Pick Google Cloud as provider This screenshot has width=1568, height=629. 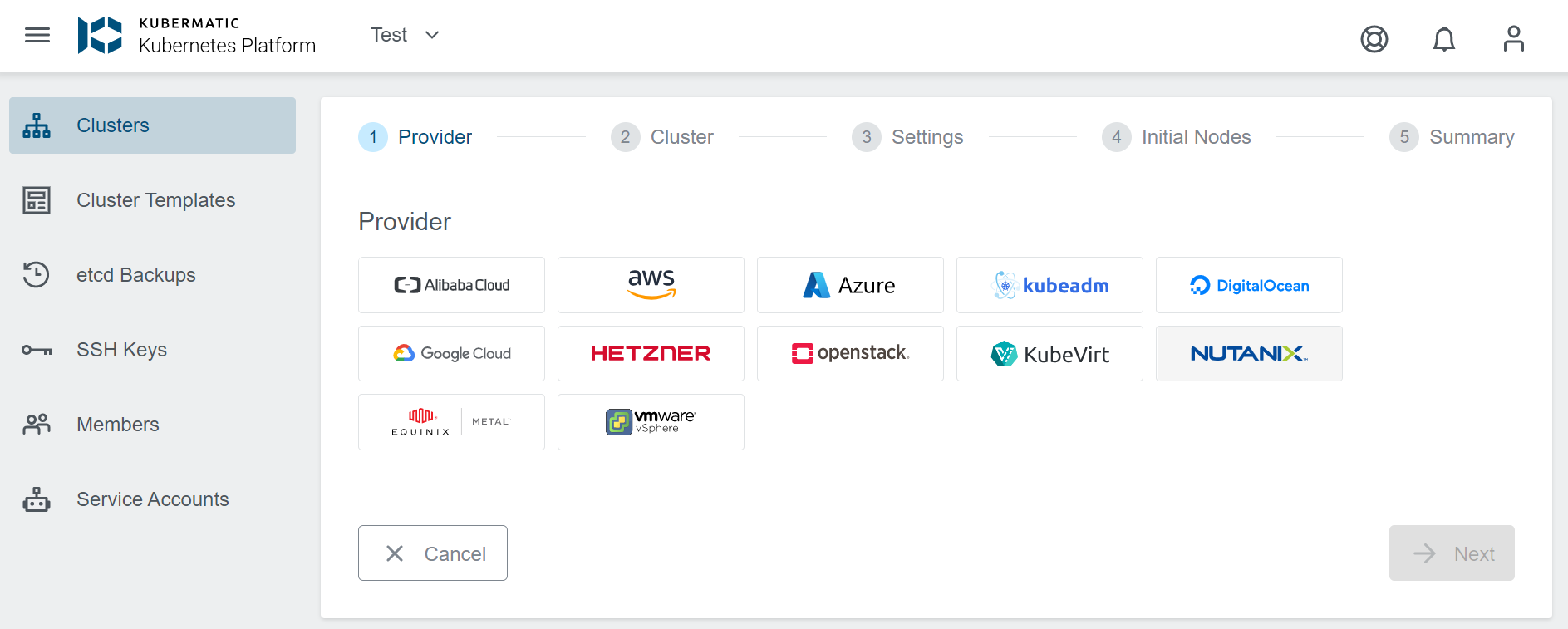click(x=451, y=353)
